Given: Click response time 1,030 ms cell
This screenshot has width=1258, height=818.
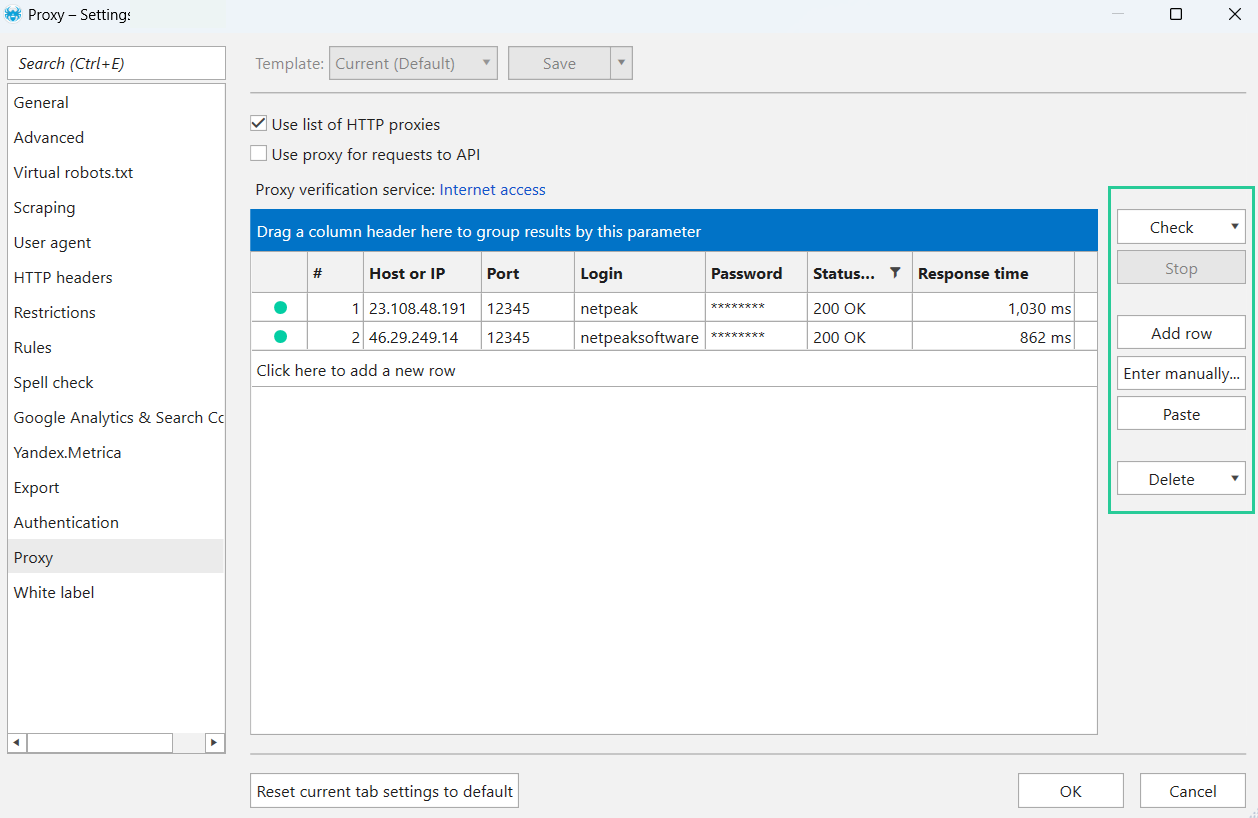Looking at the screenshot, I should [x=993, y=308].
